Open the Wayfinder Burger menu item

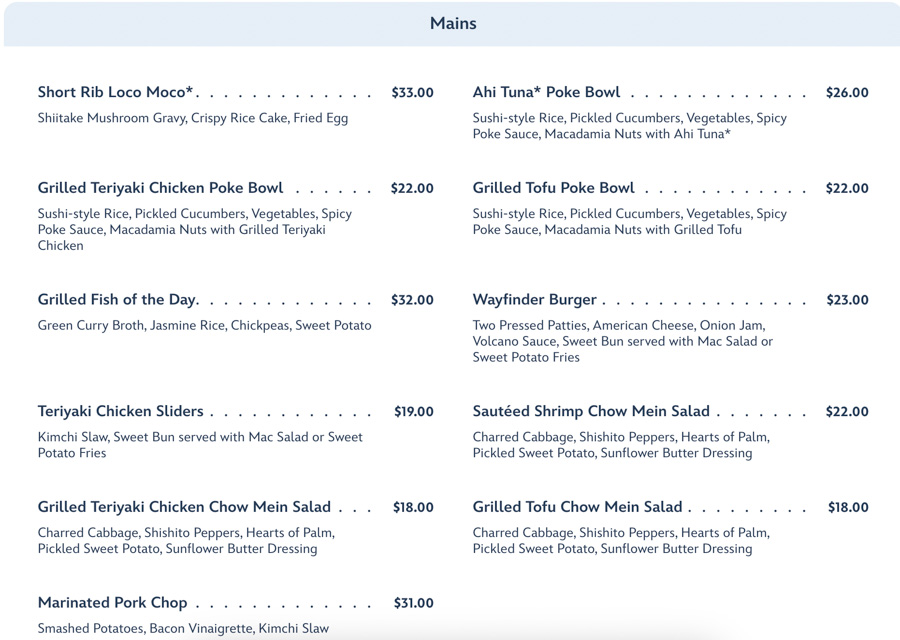pyautogui.click(x=534, y=300)
